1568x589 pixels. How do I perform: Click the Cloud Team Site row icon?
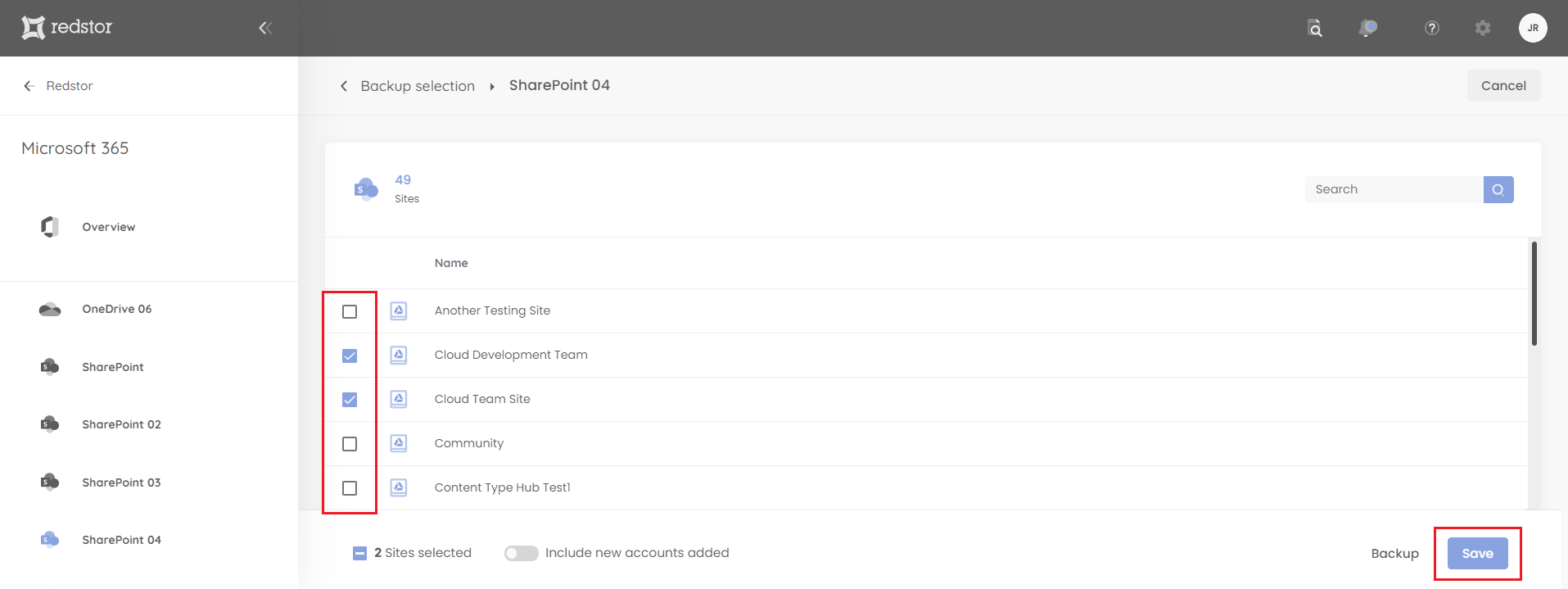399,399
